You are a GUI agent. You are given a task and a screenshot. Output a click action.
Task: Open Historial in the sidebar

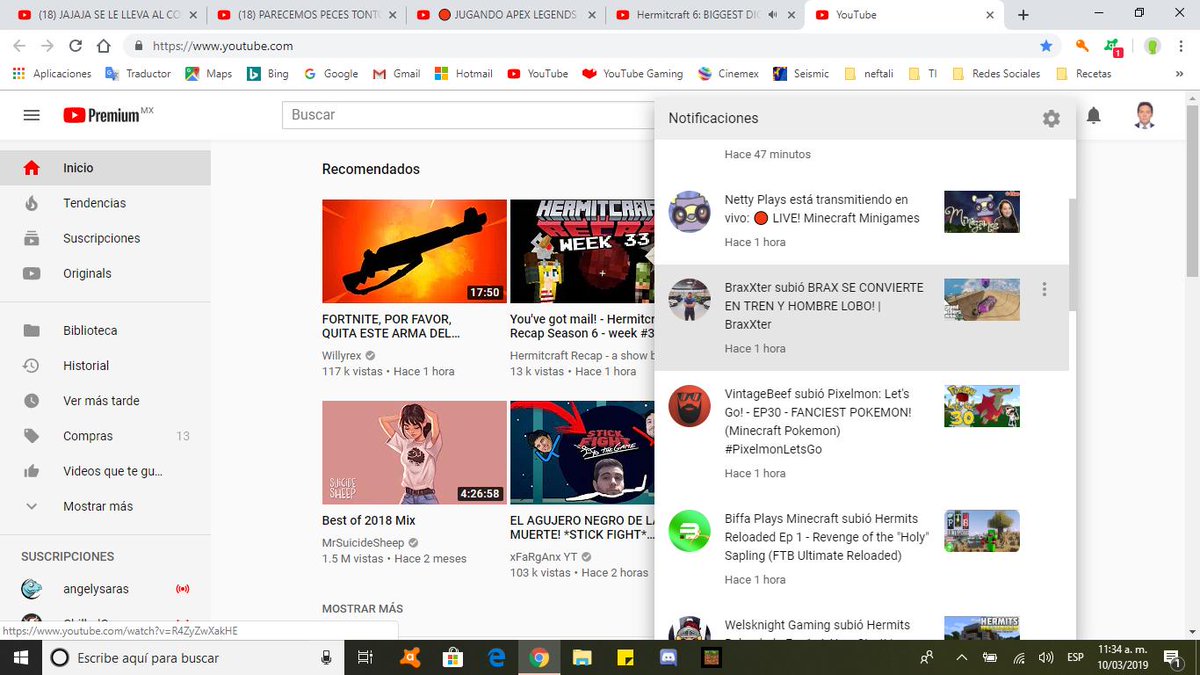pyautogui.click(x=105, y=365)
